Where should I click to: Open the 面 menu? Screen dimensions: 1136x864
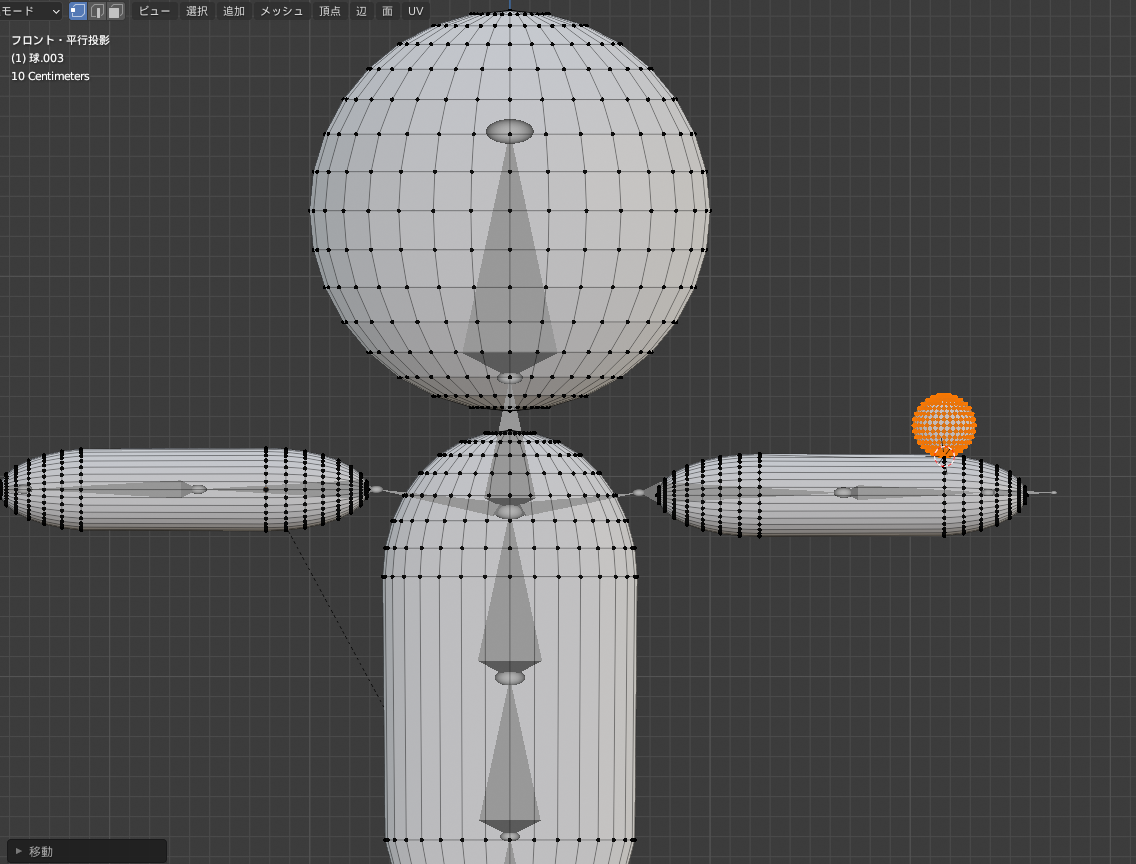388,11
